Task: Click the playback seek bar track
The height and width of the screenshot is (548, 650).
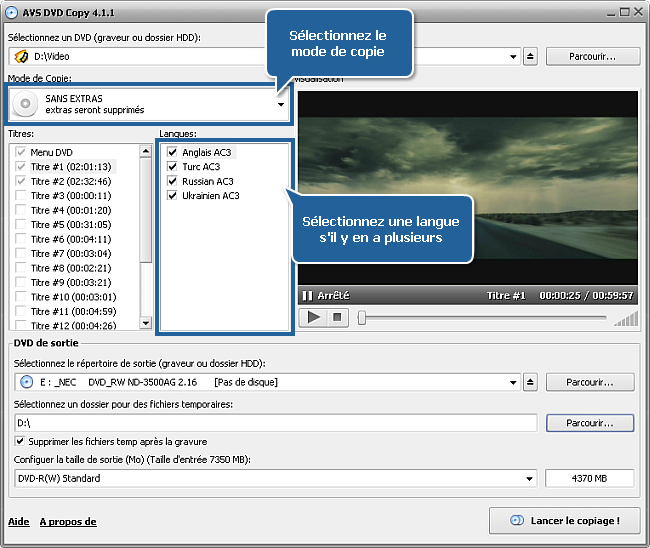Action: coord(485,318)
